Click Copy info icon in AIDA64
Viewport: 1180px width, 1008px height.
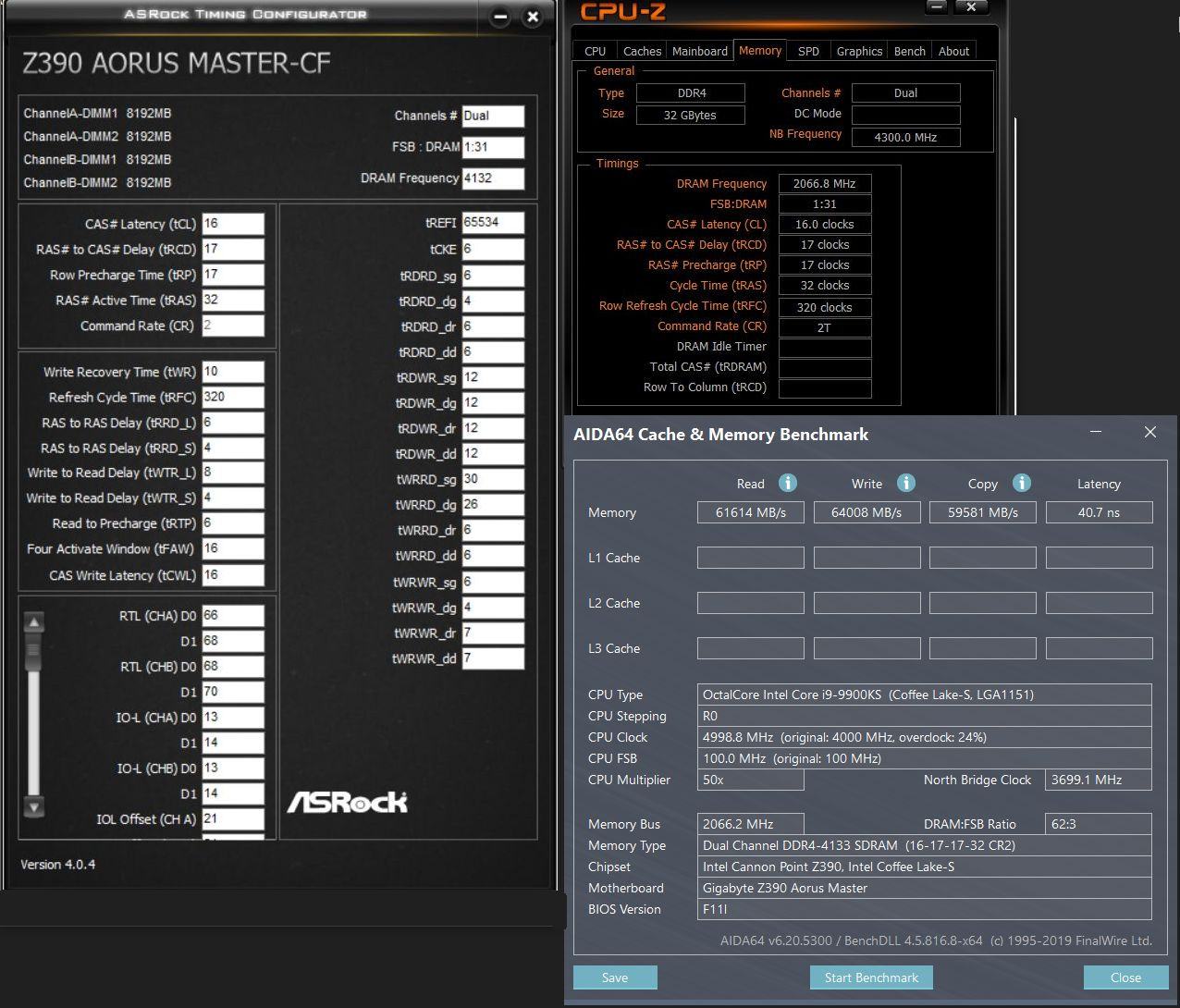click(1022, 483)
